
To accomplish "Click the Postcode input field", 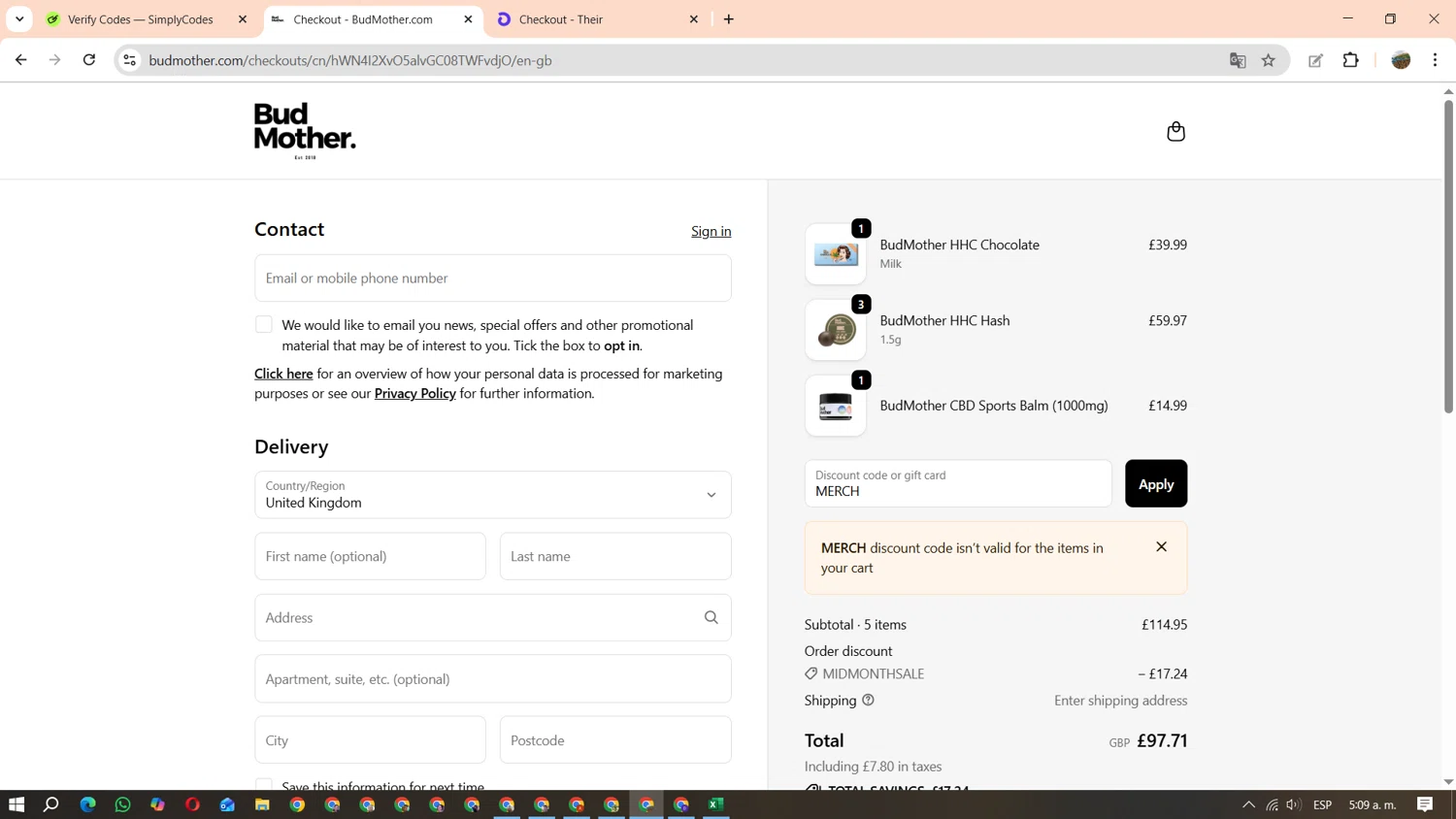I will [x=615, y=739].
